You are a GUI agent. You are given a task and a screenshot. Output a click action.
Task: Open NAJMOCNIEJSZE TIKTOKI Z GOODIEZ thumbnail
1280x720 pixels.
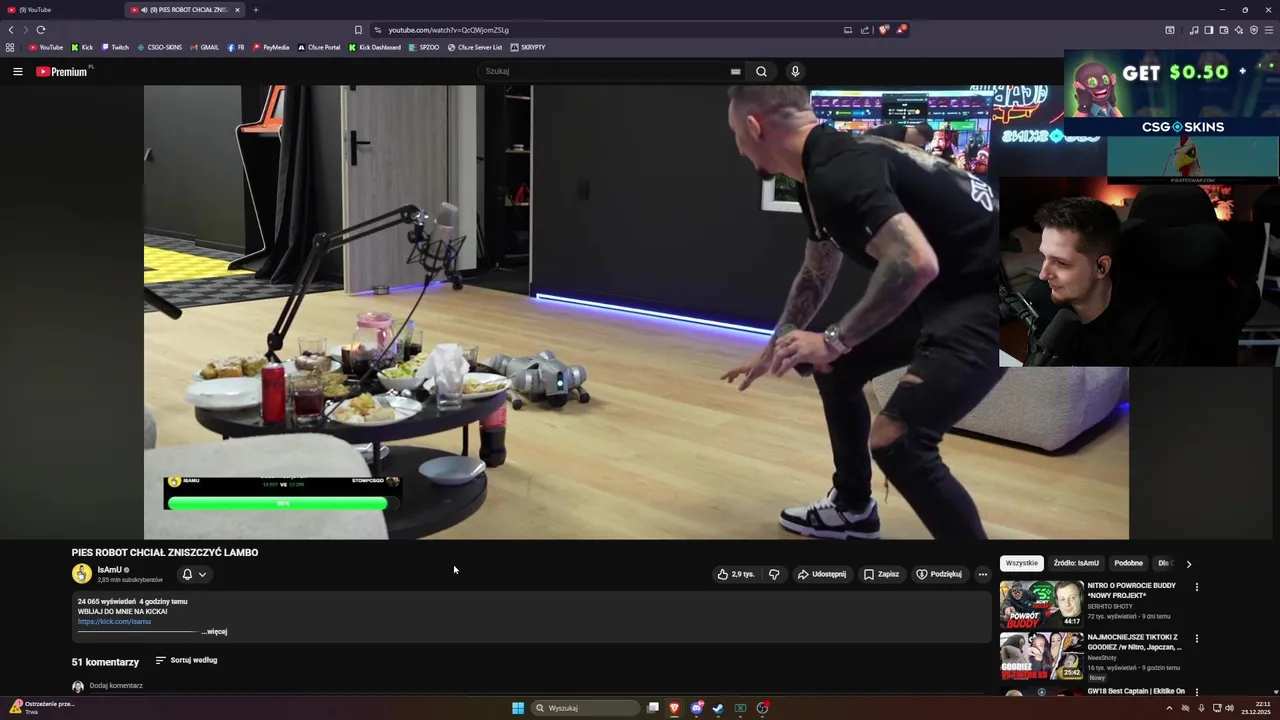(x=1041, y=656)
